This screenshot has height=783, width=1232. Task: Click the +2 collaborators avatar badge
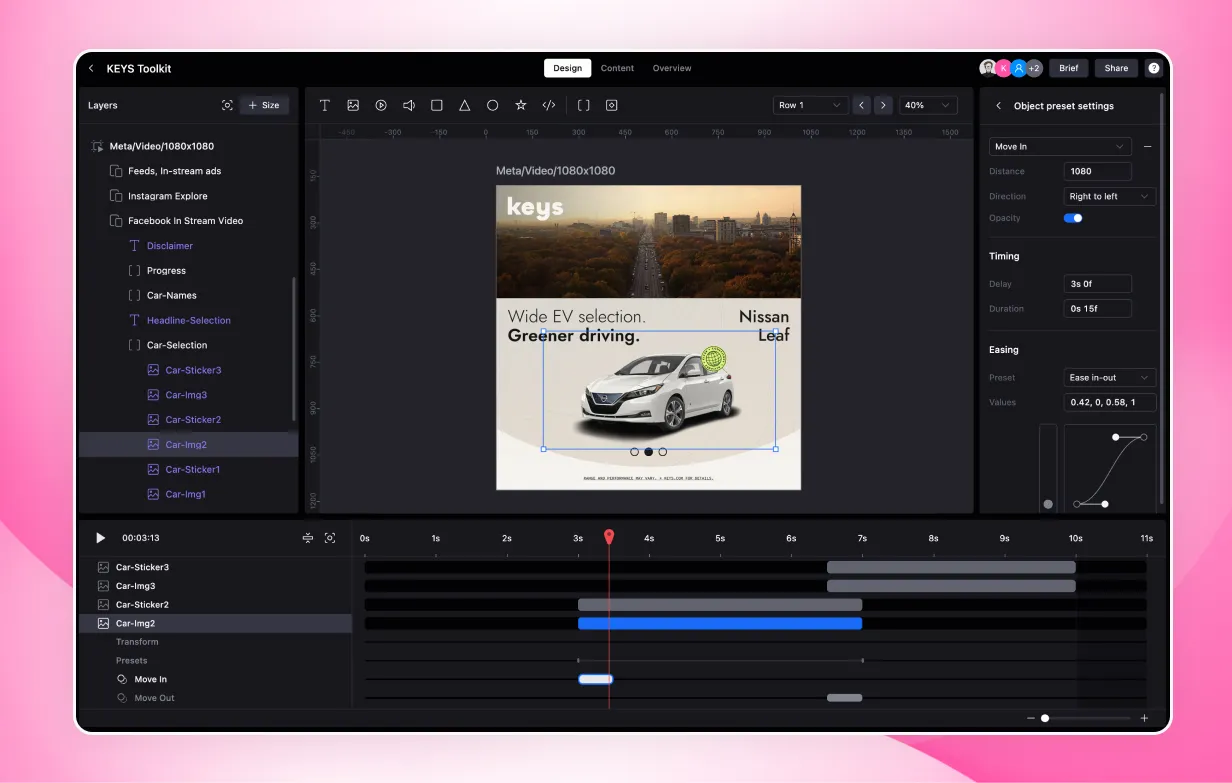click(x=1033, y=68)
